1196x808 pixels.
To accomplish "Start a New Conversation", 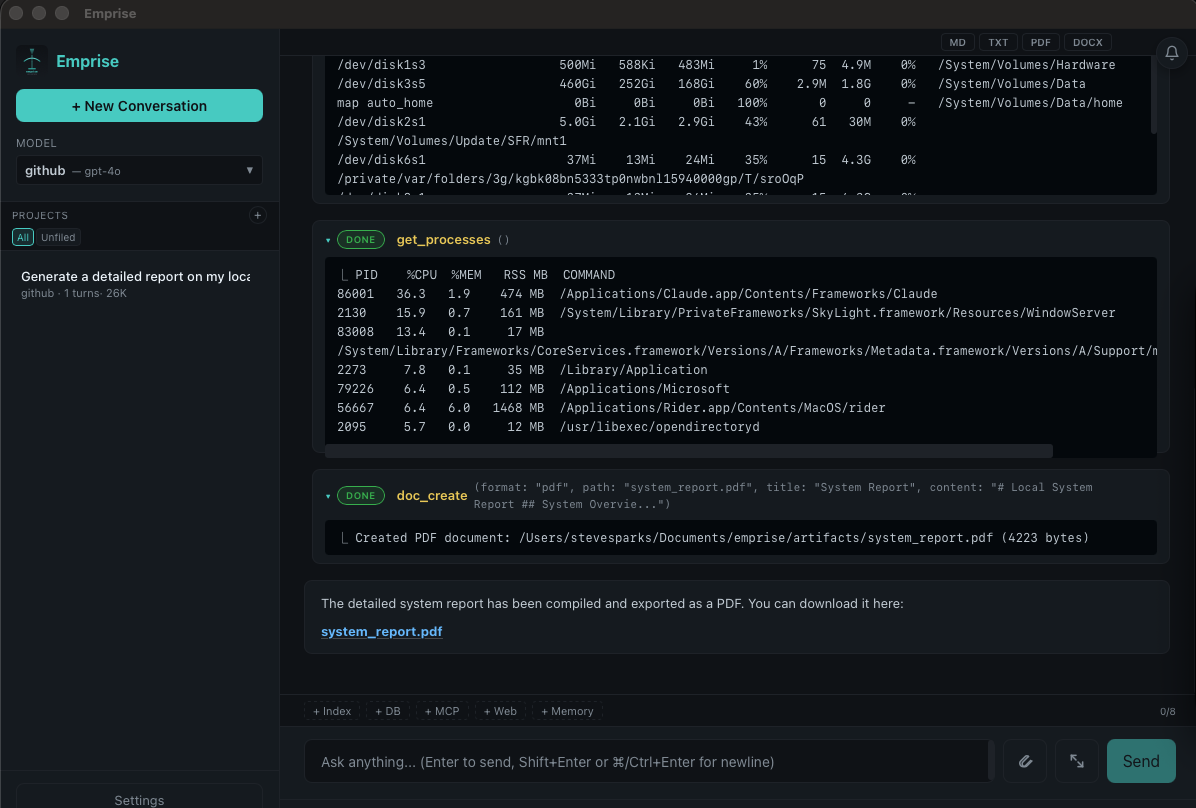I will click(140, 105).
